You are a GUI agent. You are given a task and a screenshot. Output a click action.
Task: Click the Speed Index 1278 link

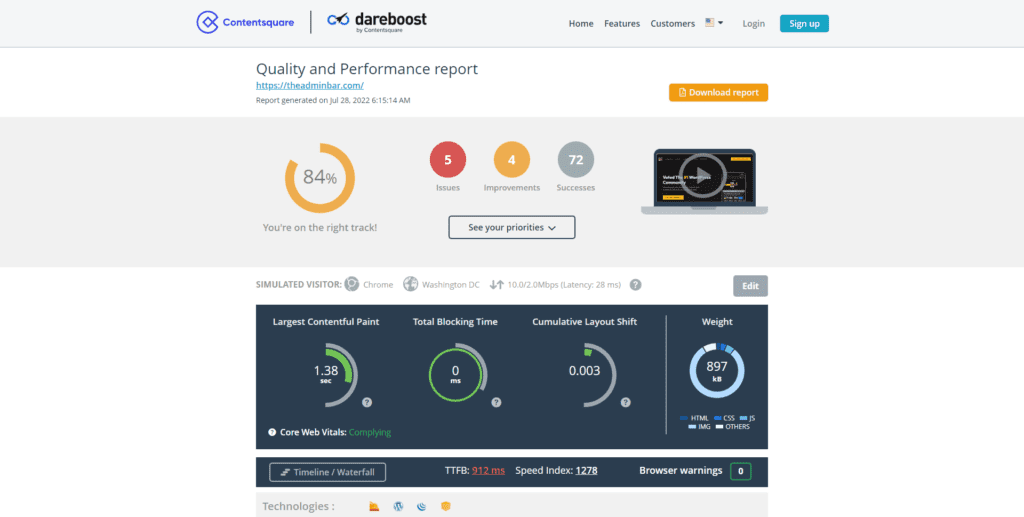[586, 471]
